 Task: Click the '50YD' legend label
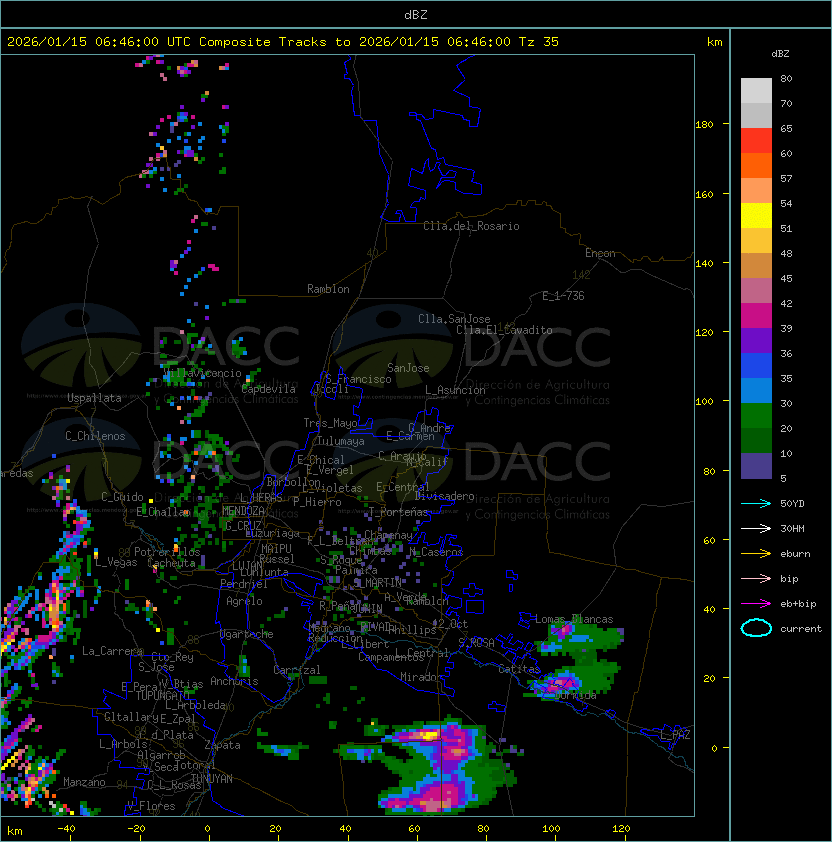(x=792, y=503)
